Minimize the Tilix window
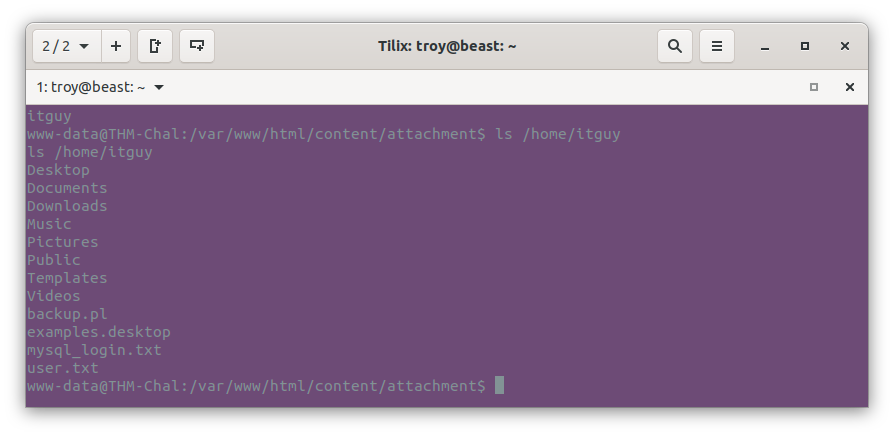This screenshot has width=894, height=436. [765, 46]
